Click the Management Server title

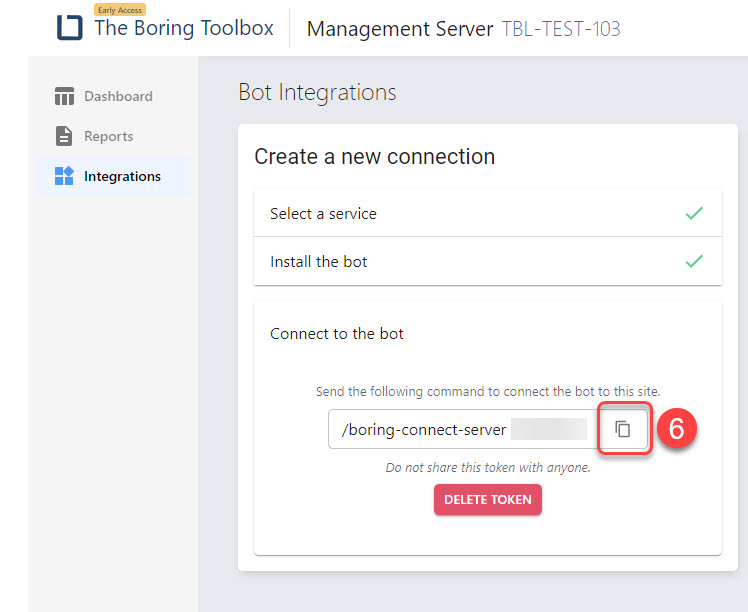400,29
